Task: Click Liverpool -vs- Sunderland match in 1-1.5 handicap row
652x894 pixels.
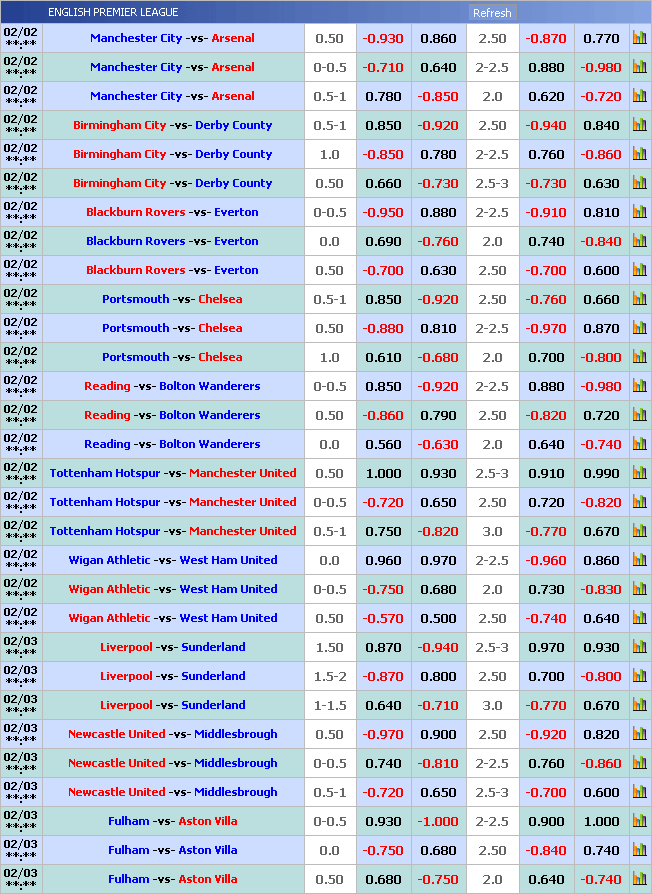Action: (x=172, y=706)
